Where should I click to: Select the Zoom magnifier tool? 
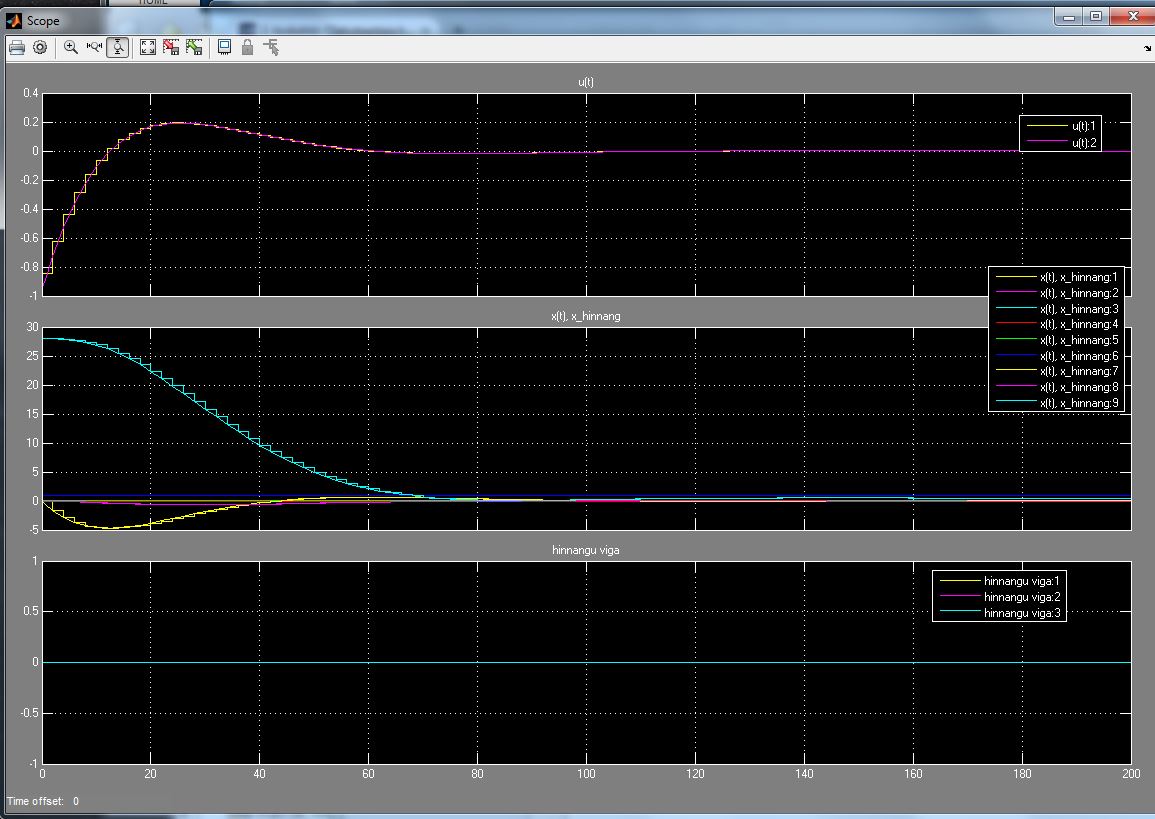click(71, 48)
